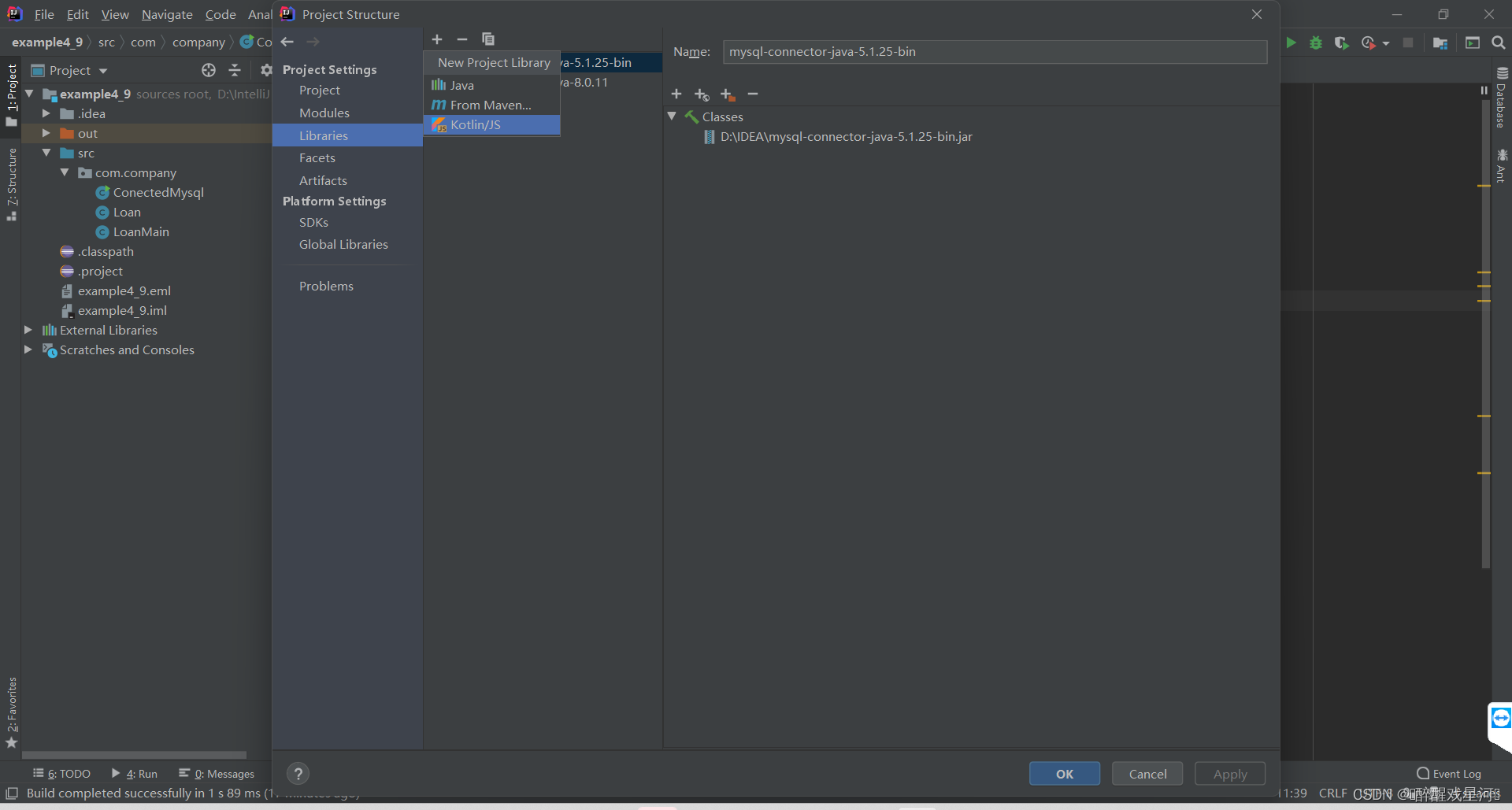Click the help question mark icon
The height and width of the screenshot is (810, 1512).
pyautogui.click(x=298, y=773)
